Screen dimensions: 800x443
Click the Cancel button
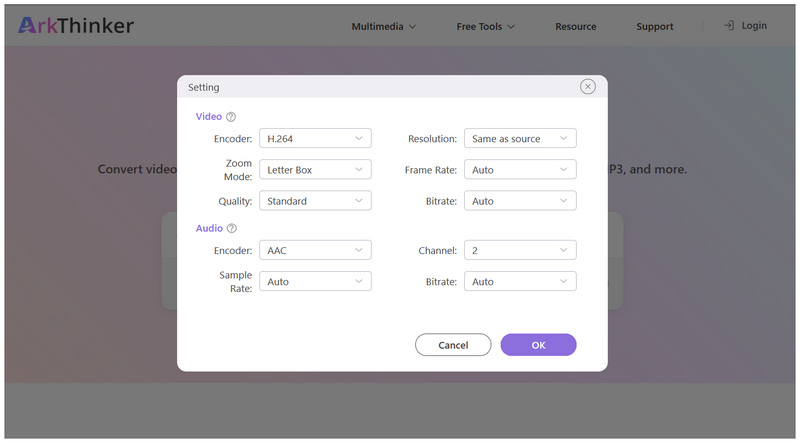tap(453, 345)
